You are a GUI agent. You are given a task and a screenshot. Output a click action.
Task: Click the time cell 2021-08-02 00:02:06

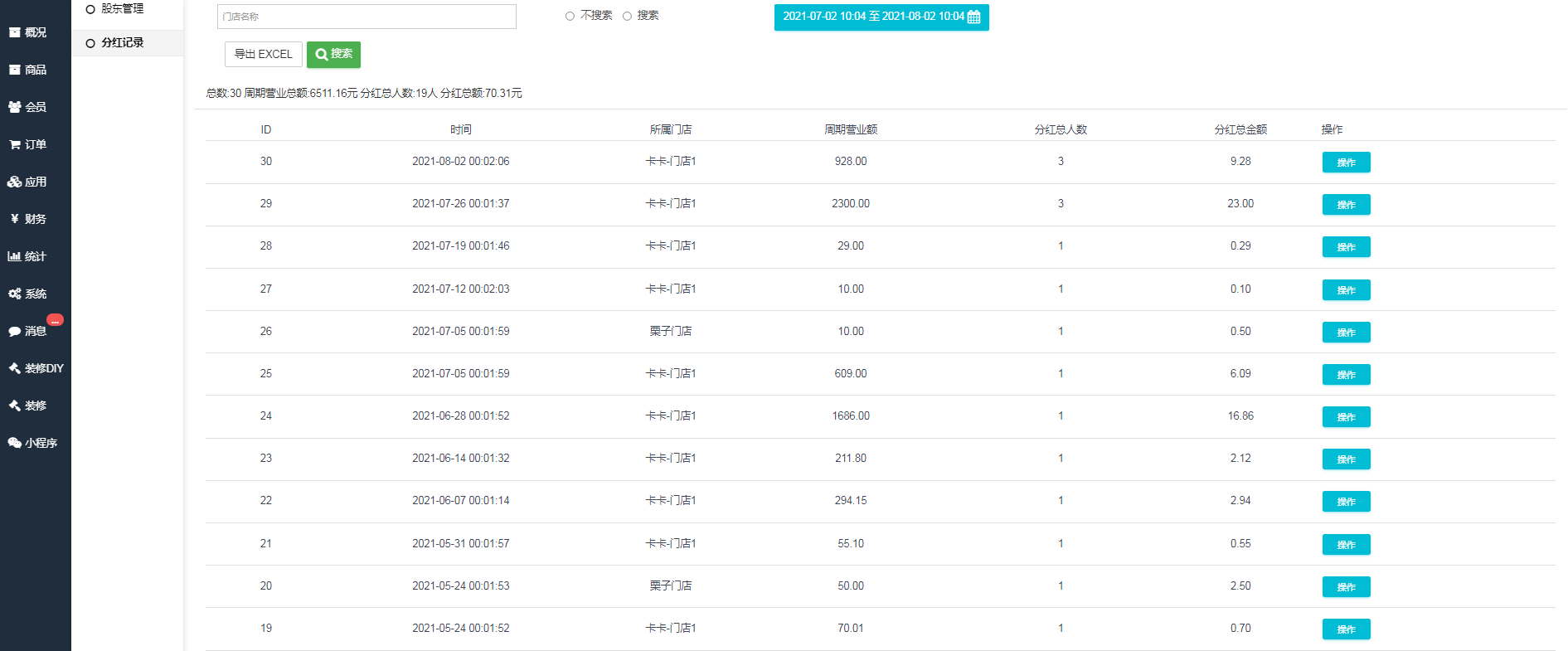[x=460, y=161]
